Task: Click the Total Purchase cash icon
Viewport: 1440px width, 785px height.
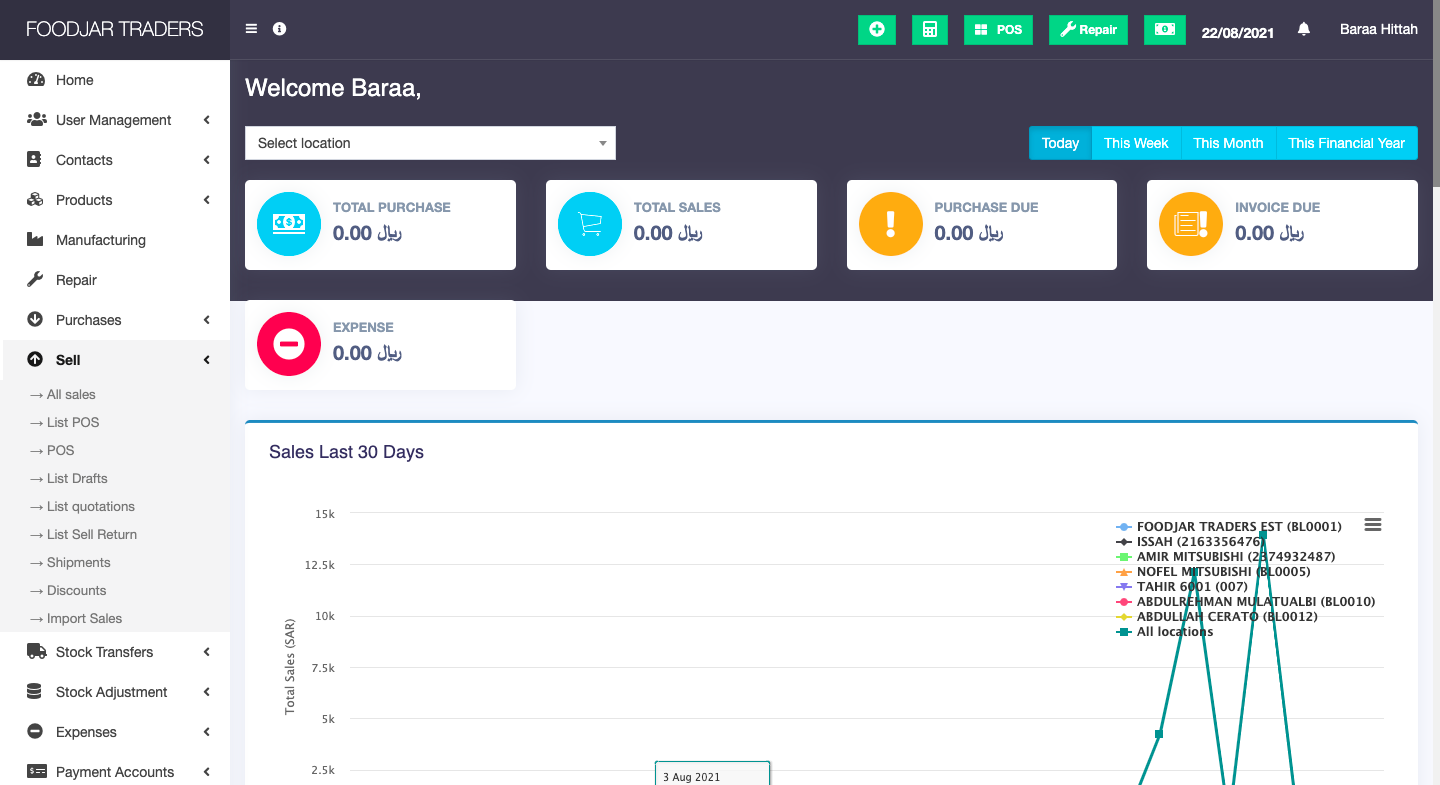Action: (x=289, y=224)
